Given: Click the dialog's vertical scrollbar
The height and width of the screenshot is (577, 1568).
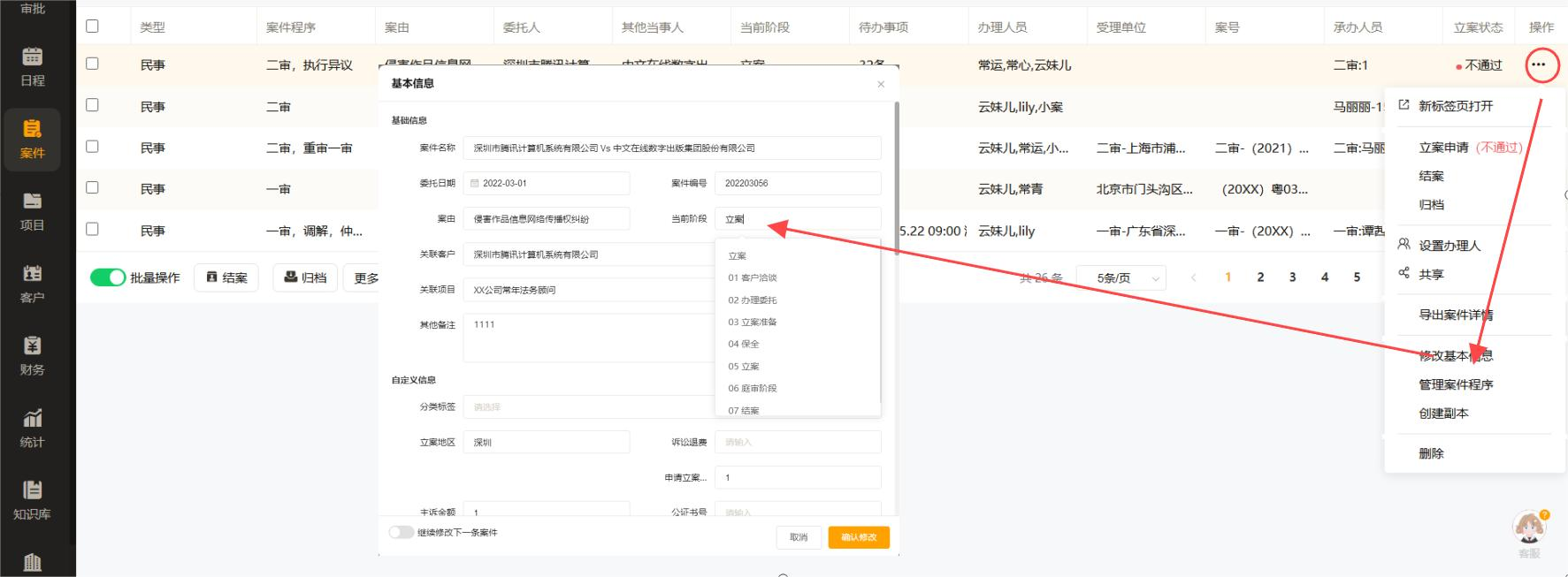Looking at the screenshot, I should [x=896, y=177].
